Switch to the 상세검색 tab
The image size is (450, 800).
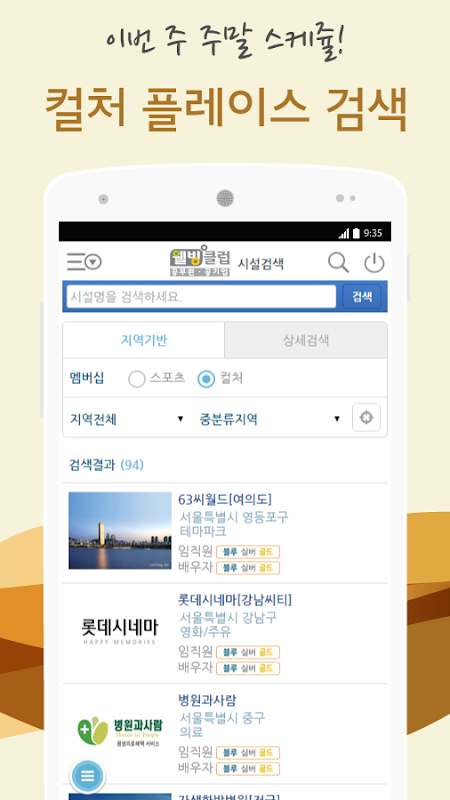[306, 340]
